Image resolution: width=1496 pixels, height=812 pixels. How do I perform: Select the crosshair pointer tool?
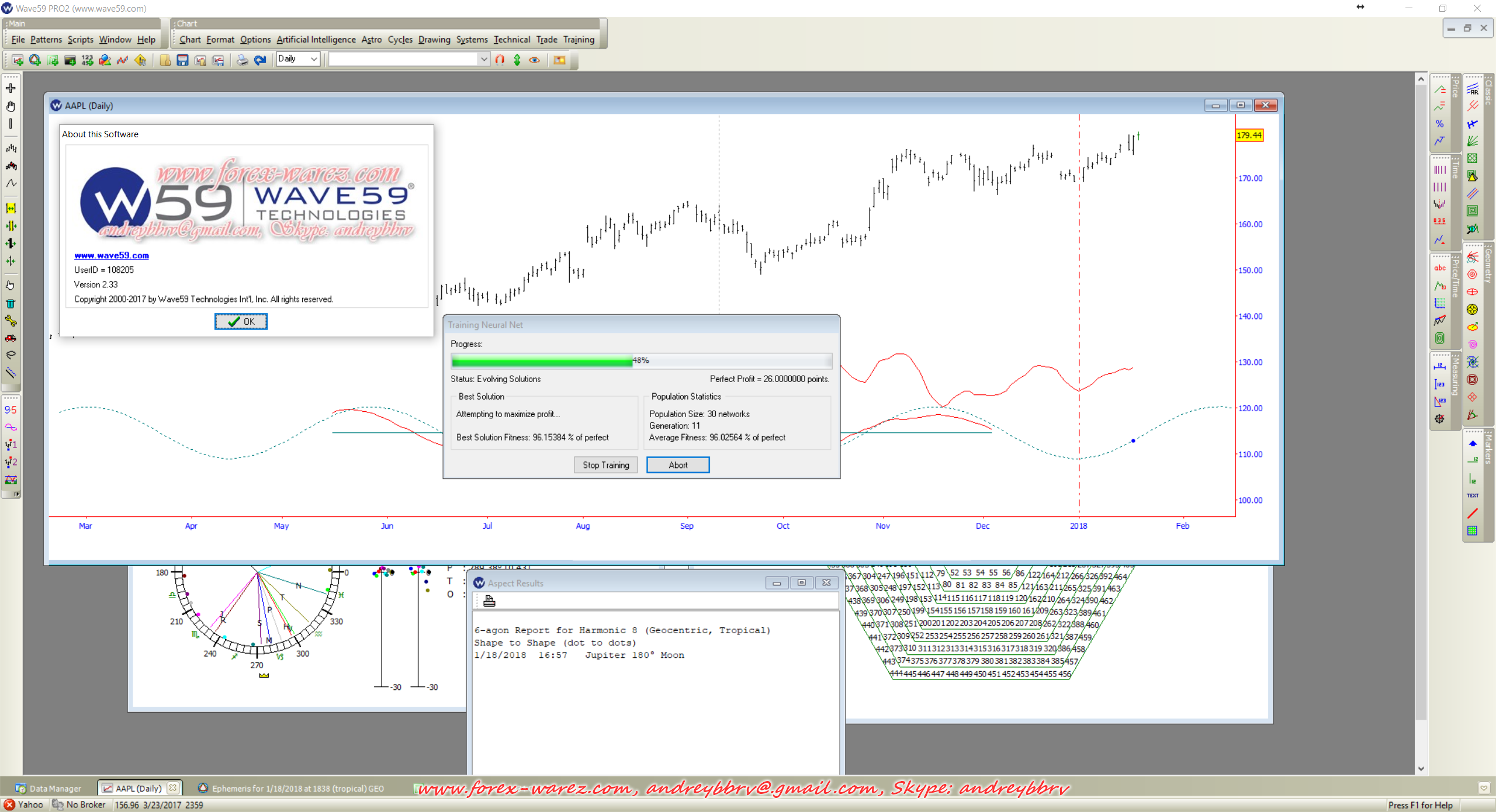pos(11,88)
